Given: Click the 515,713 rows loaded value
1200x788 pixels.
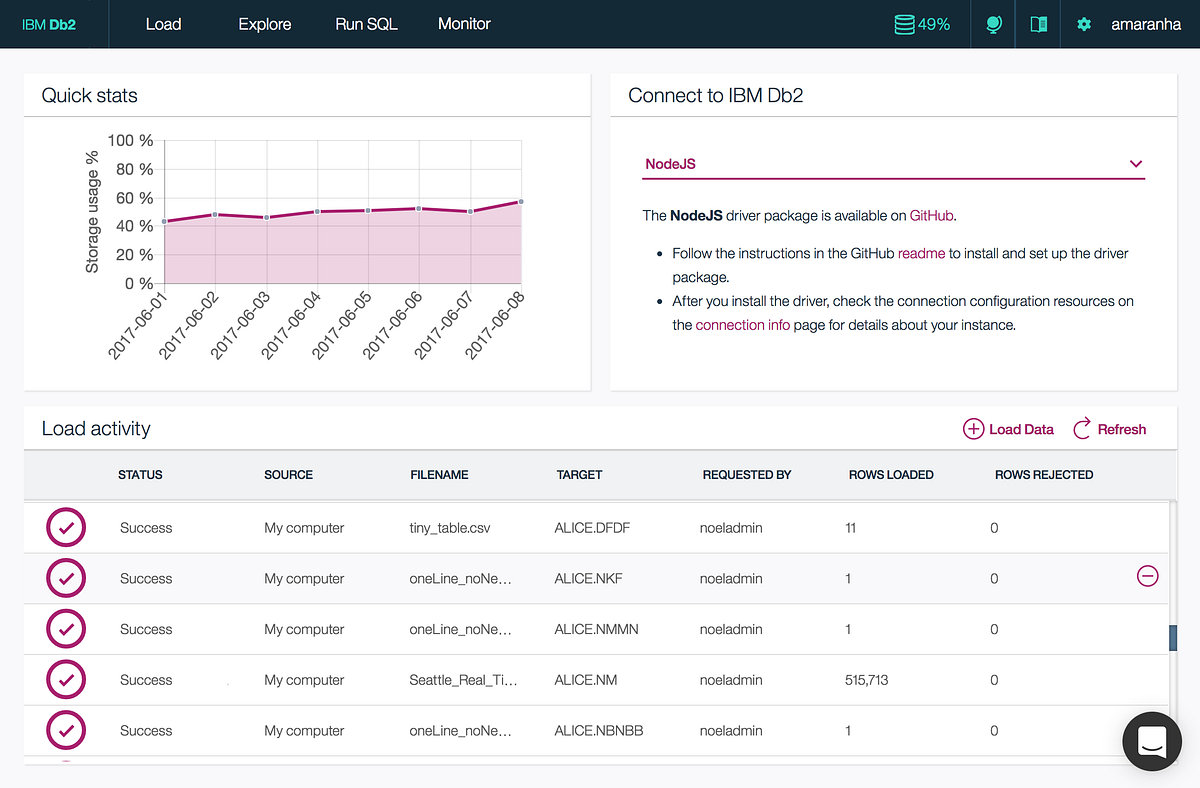Looking at the screenshot, I should 866,680.
